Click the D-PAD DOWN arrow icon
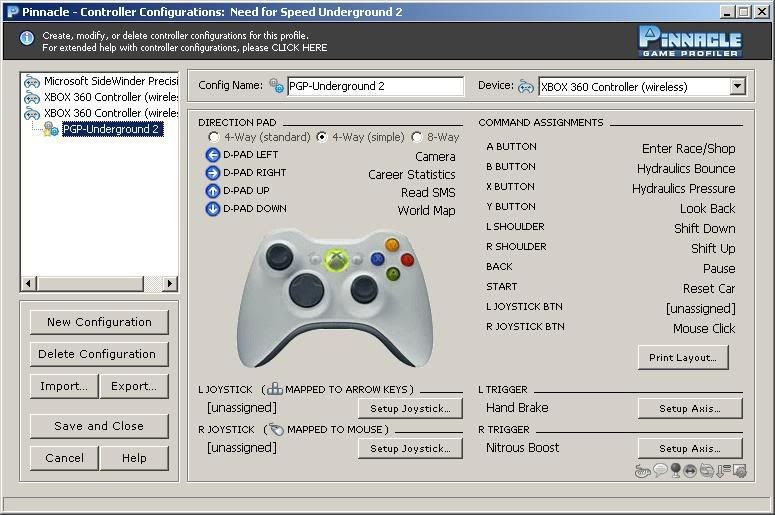Image resolution: width=775 pixels, height=515 pixels. tap(213, 209)
